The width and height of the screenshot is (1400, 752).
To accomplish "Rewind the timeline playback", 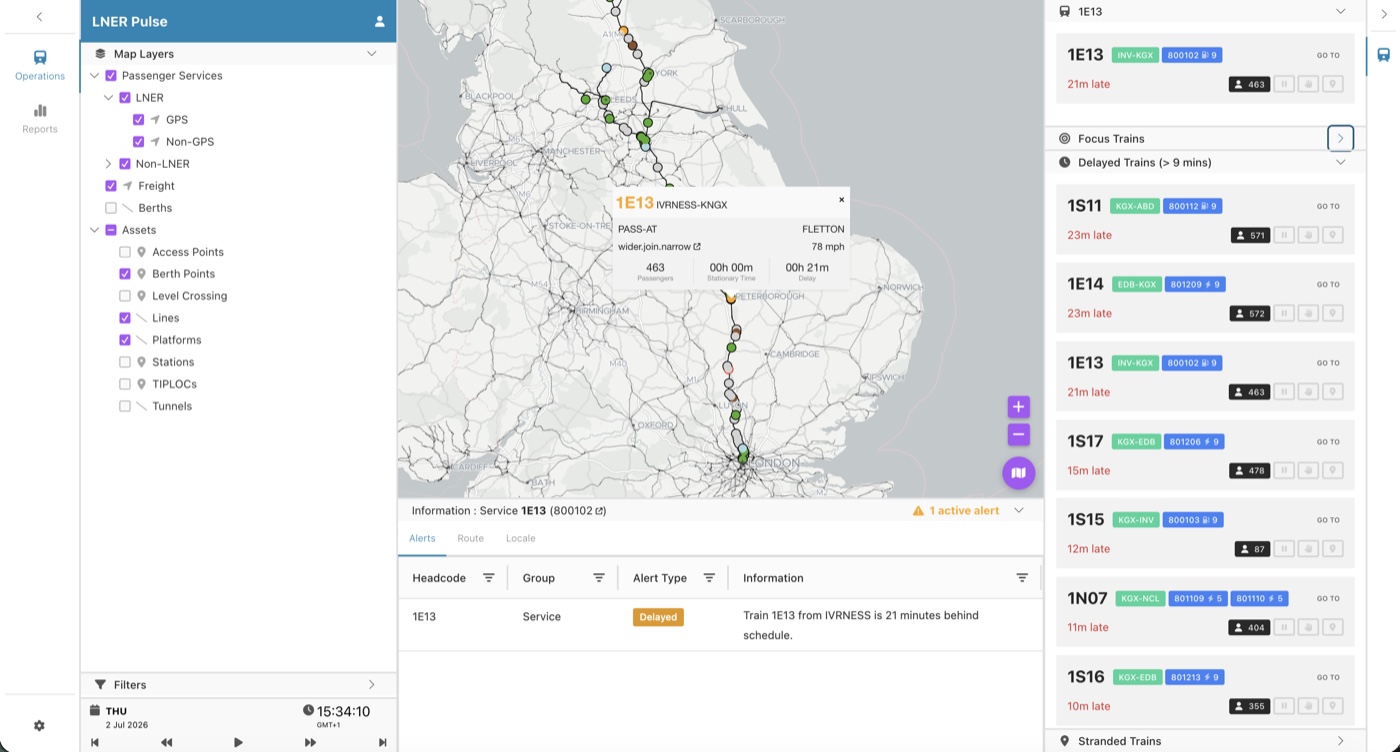I will [166, 742].
